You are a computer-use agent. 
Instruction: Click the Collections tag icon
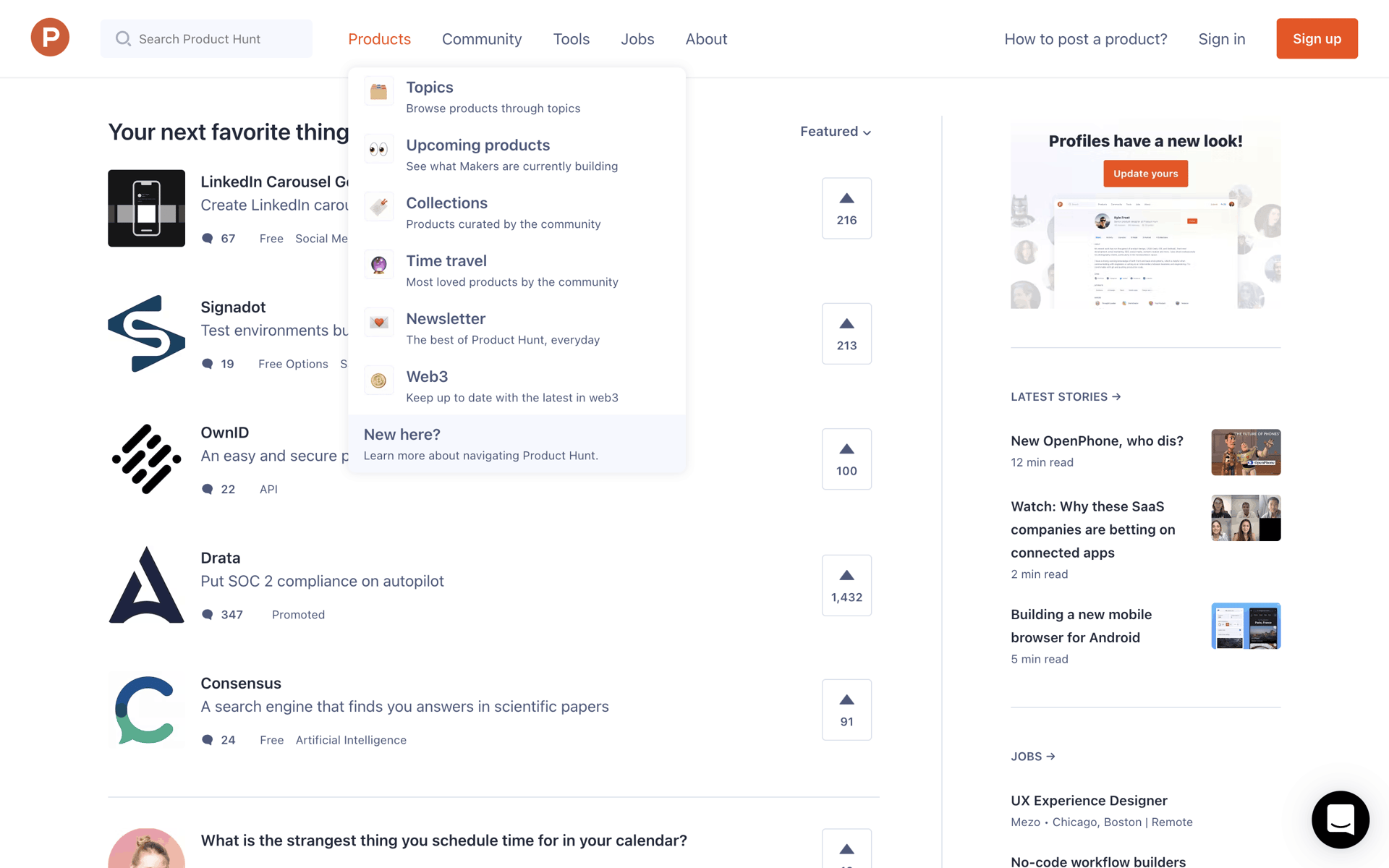coord(378,207)
